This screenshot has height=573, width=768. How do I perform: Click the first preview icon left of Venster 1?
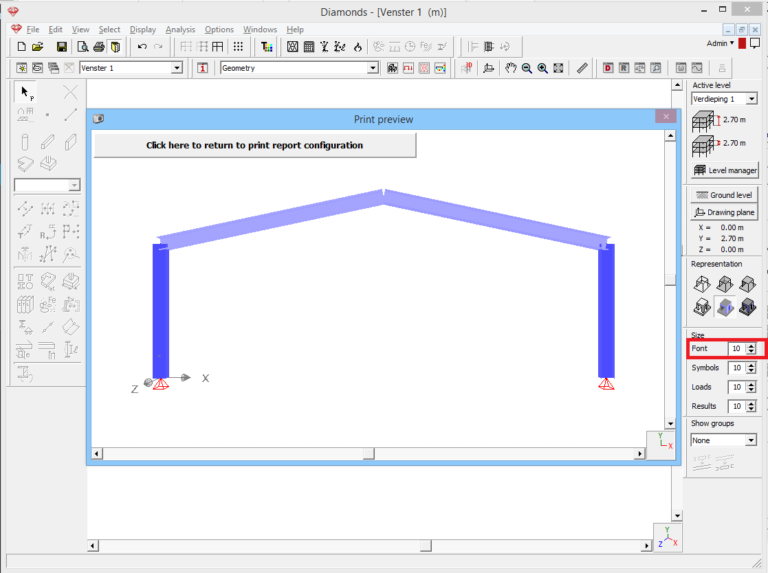pyautogui.click(x=22, y=68)
